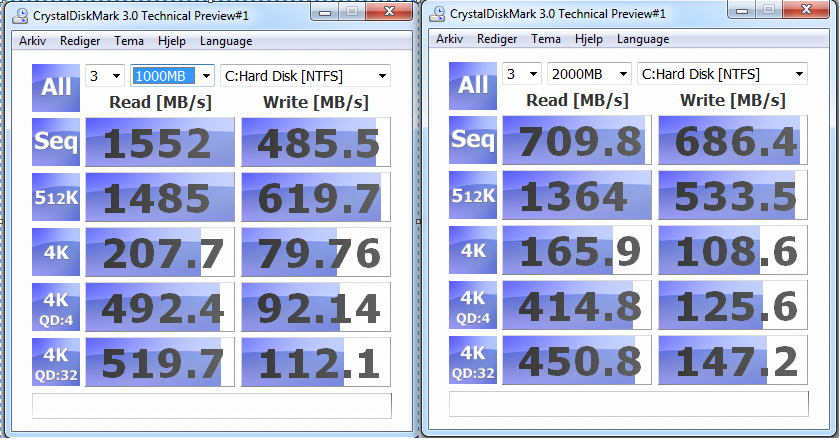Viewport: 840px width, 440px height.
Task: Run the 4K test in the left window
Action: (56, 252)
